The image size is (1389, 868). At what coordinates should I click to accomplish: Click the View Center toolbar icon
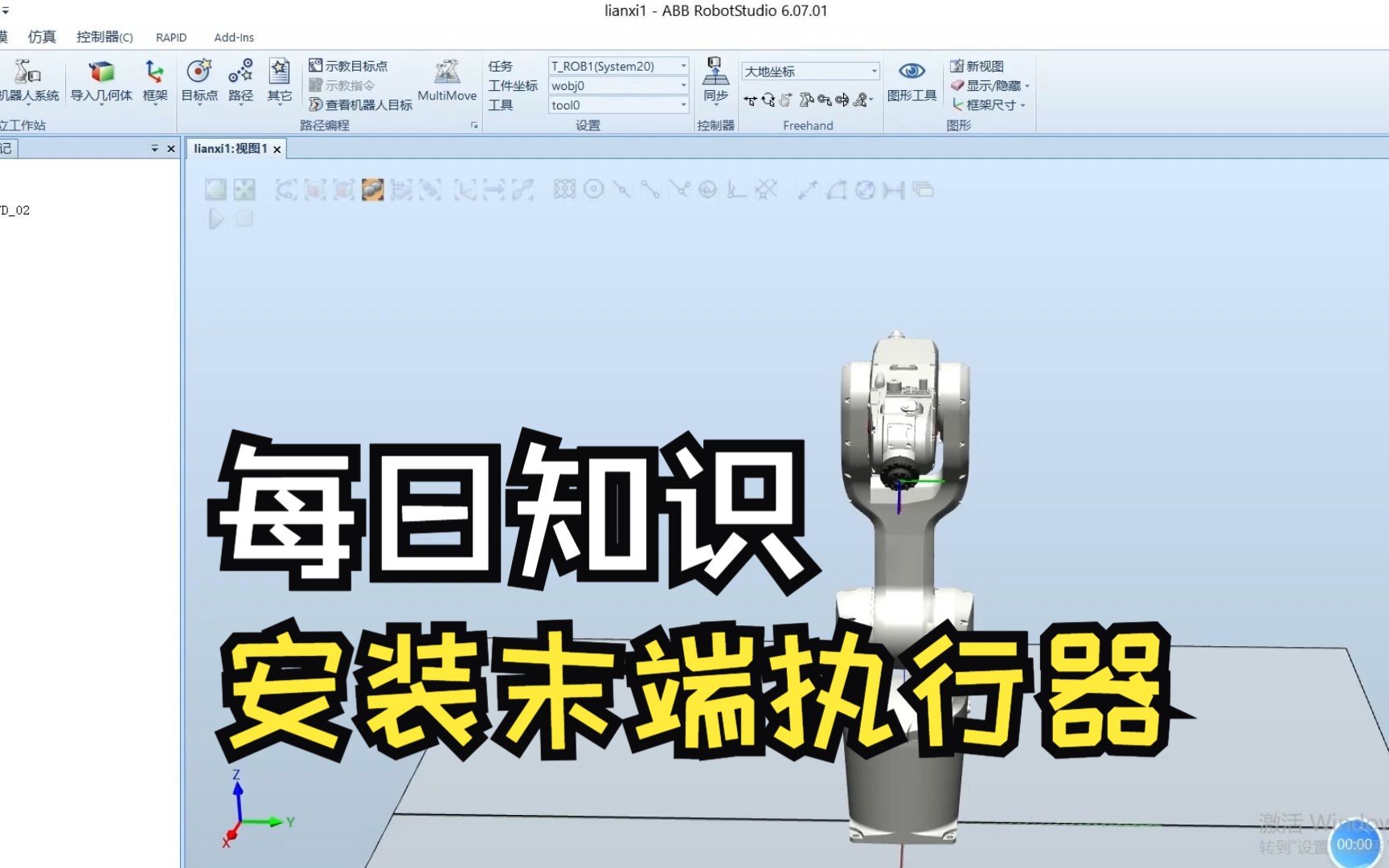(244, 190)
